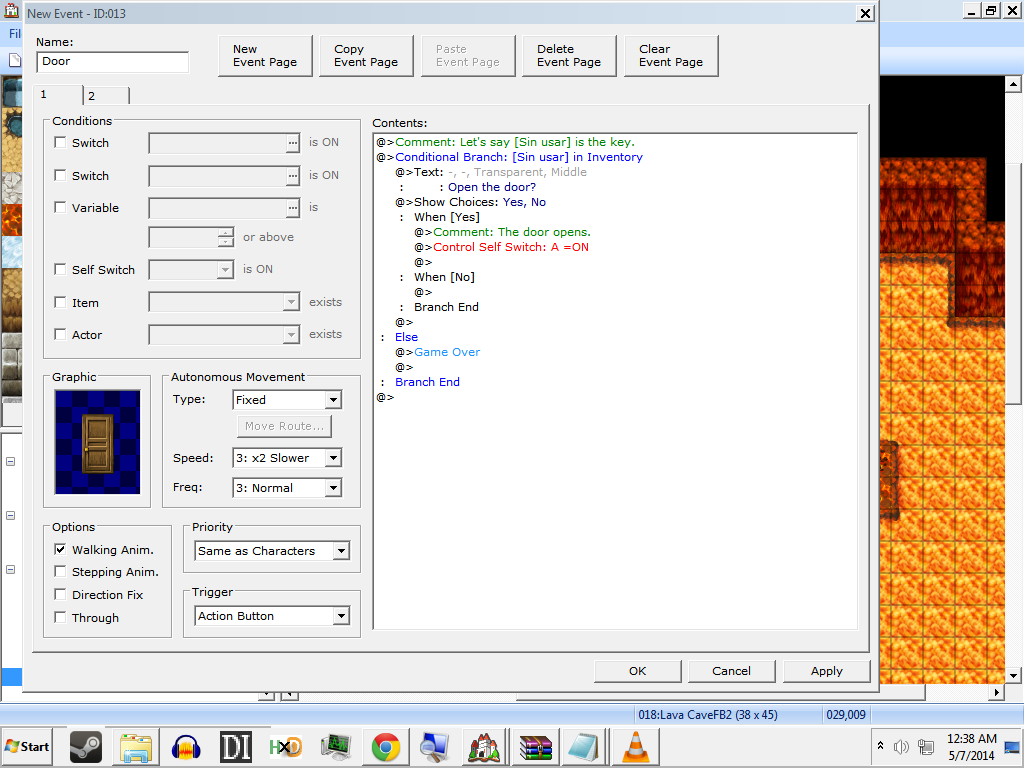The image size is (1024, 768).
Task: Launch Audacity from the taskbar
Action: 185,746
